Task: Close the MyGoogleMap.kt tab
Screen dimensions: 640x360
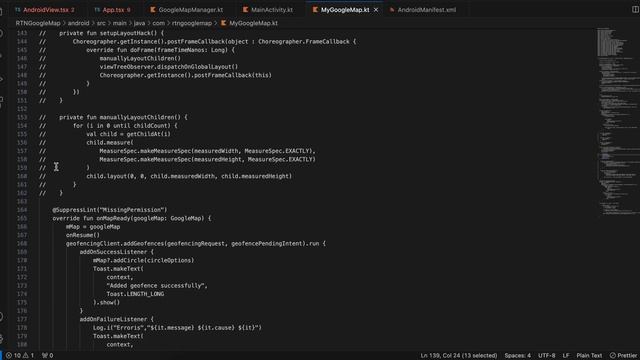Action: pos(376,10)
